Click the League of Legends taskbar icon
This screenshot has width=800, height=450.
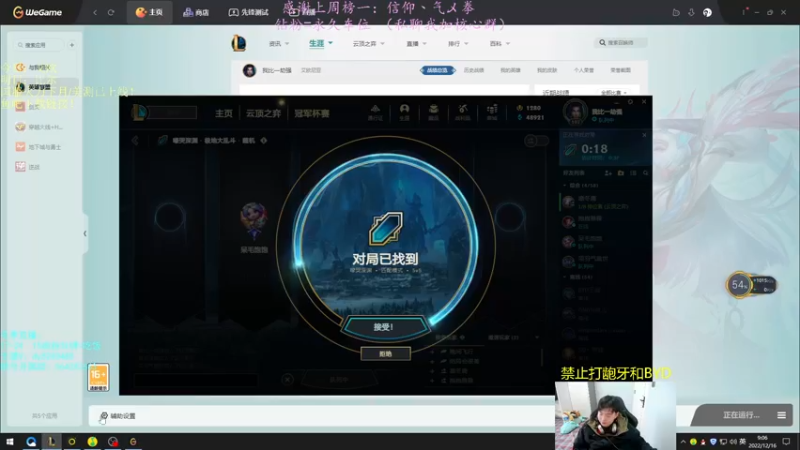52,442
